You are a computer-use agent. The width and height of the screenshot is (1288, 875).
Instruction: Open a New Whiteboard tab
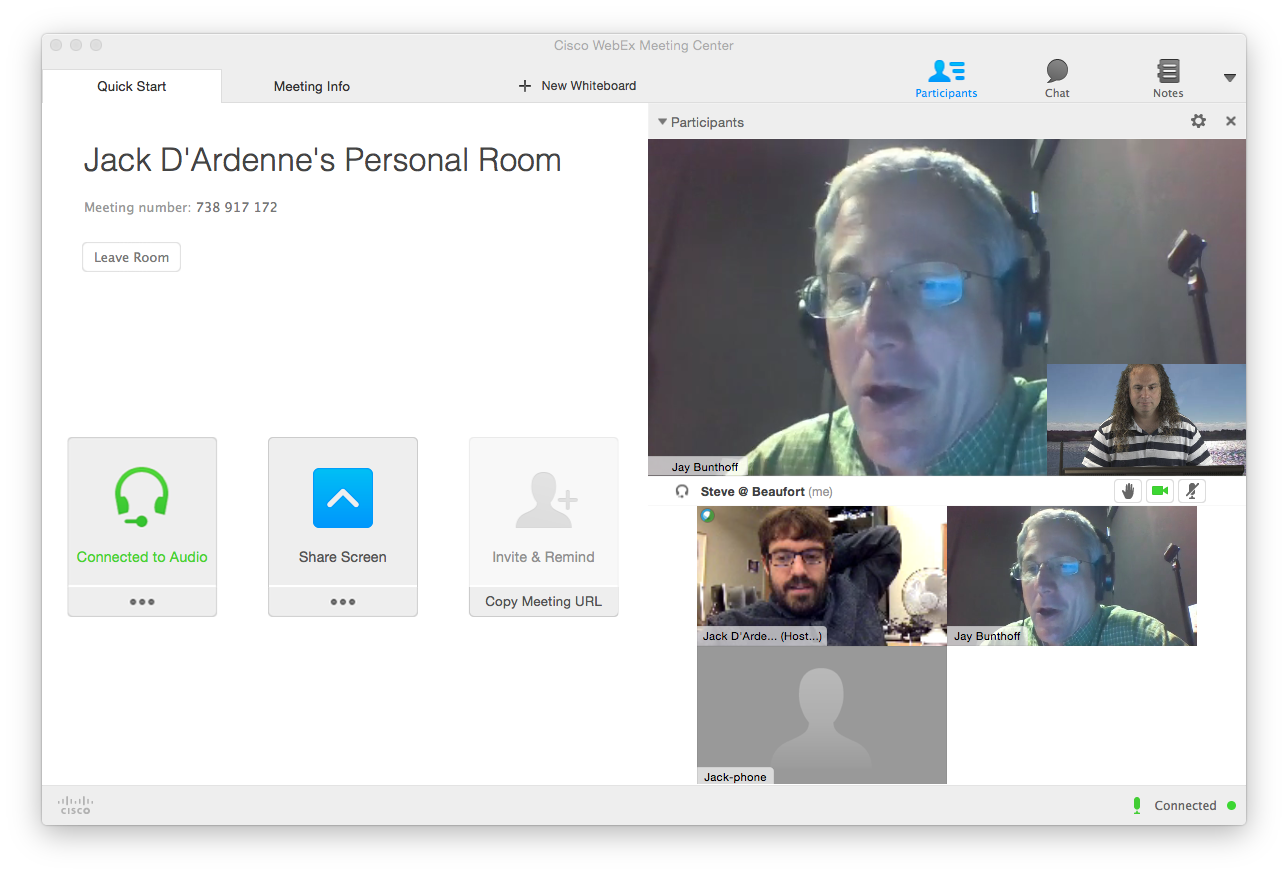tap(577, 86)
